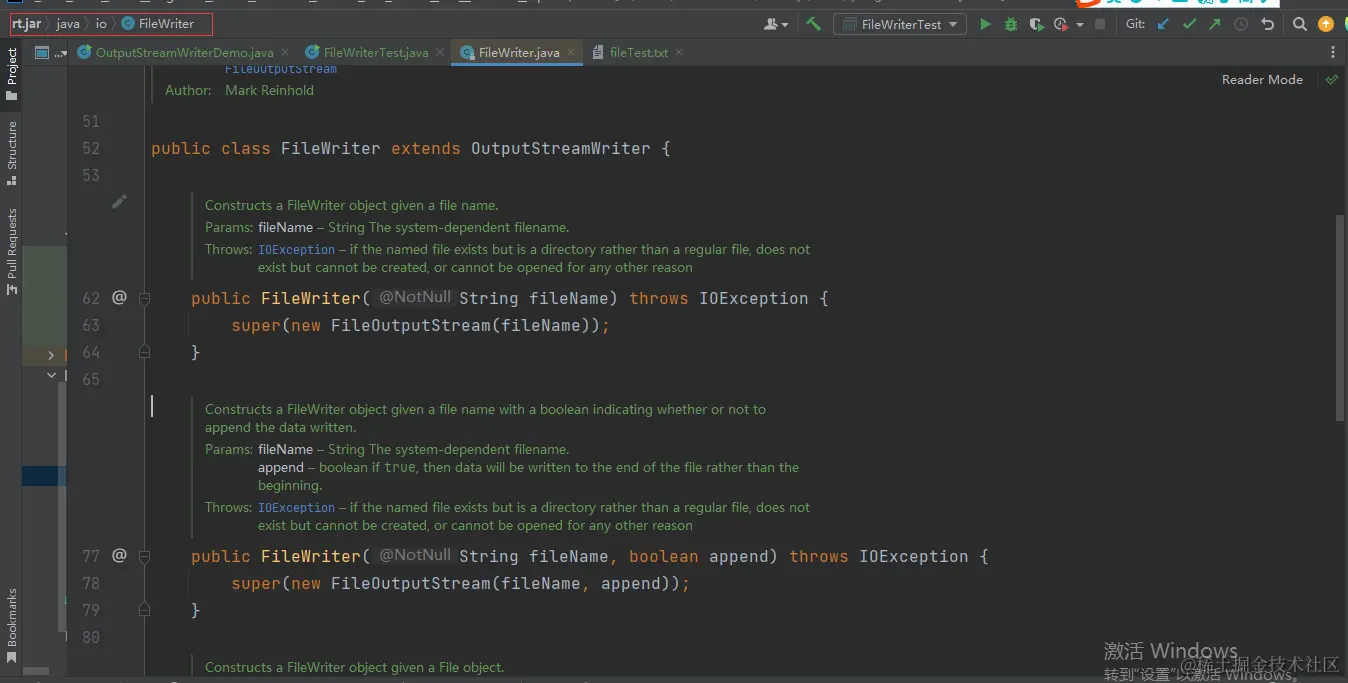The width and height of the screenshot is (1348, 683).
Task: Click the @NotNull hint on line 62
Action: tap(415, 297)
